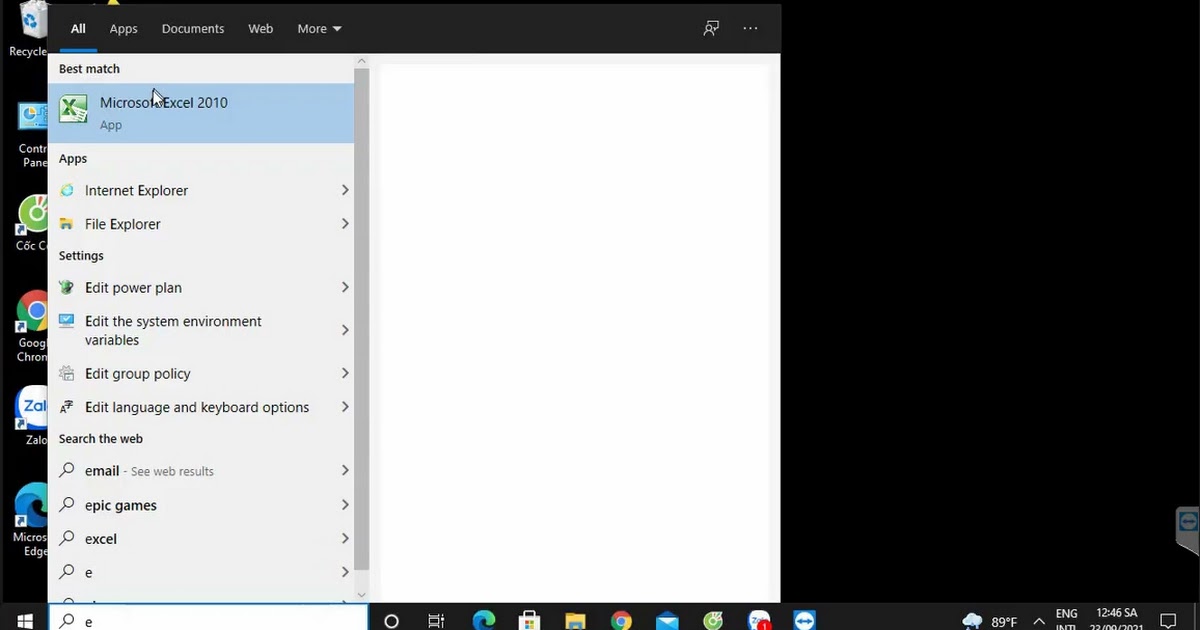This screenshot has width=1200, height=630.
Task: Click the language and keyboard options icon
Action: coord(67,407)
